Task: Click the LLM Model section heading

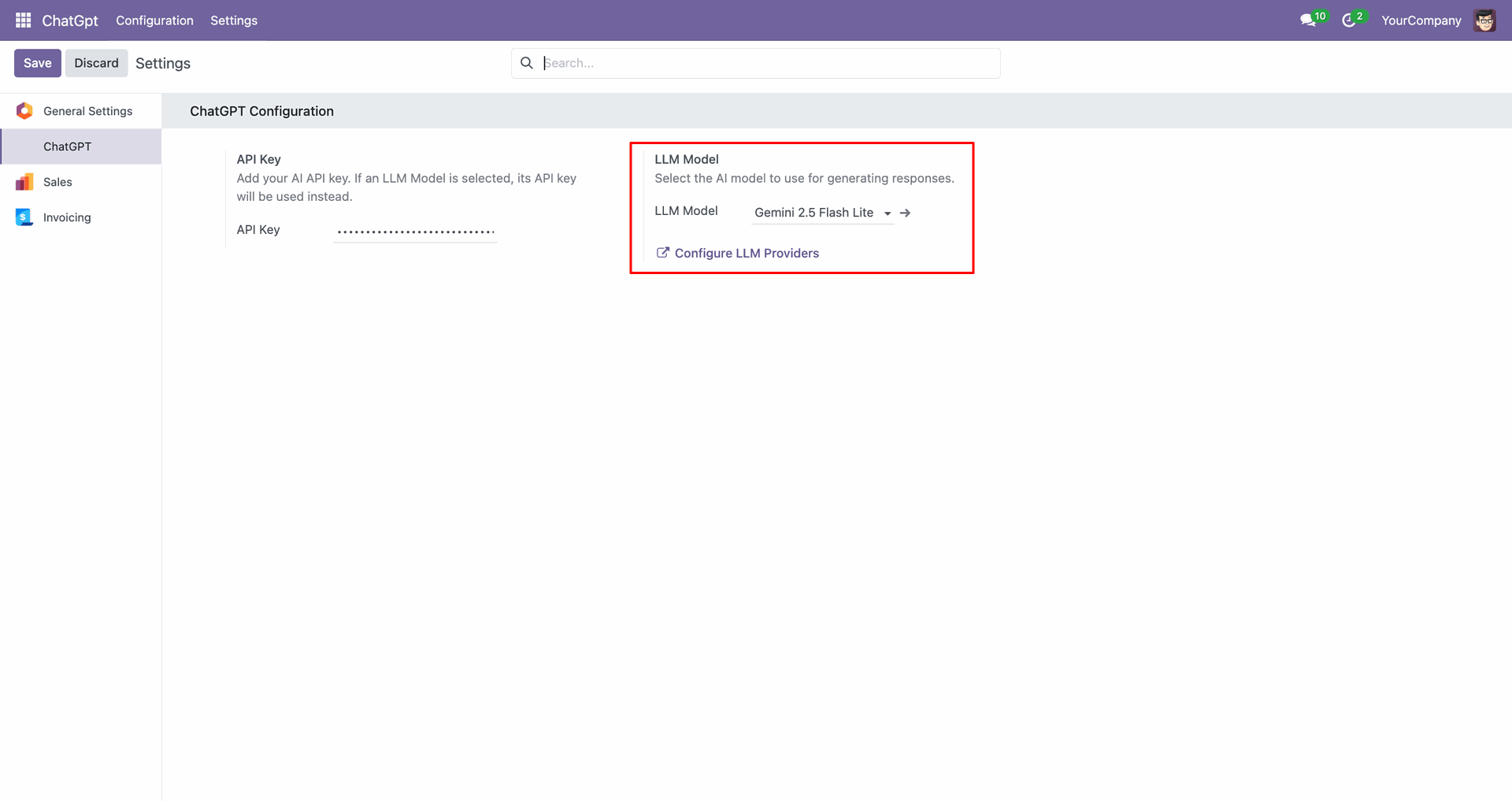Action: click(x=686, y=159)
